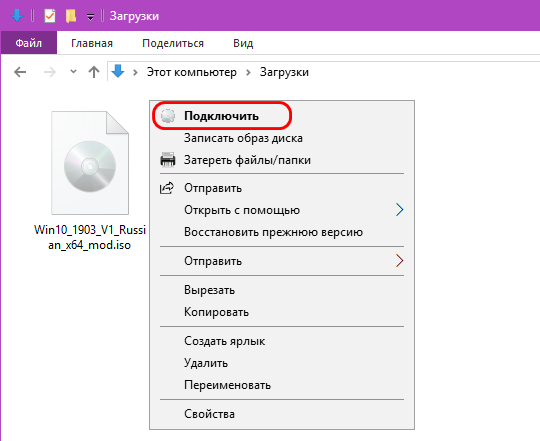
Task: Choose Удалить in the context menu
Action: 282,363
